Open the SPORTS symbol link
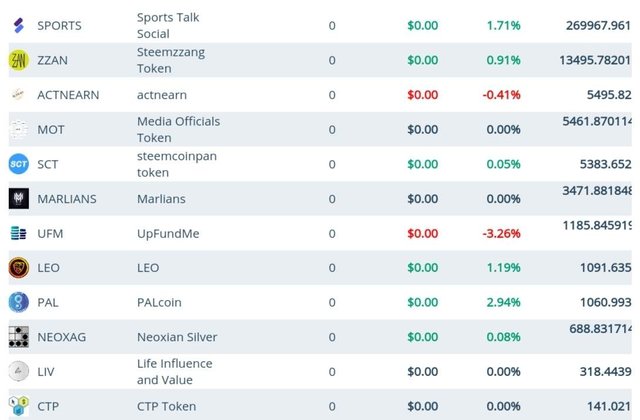Screen dimensions: 640x420 point(59,26)
